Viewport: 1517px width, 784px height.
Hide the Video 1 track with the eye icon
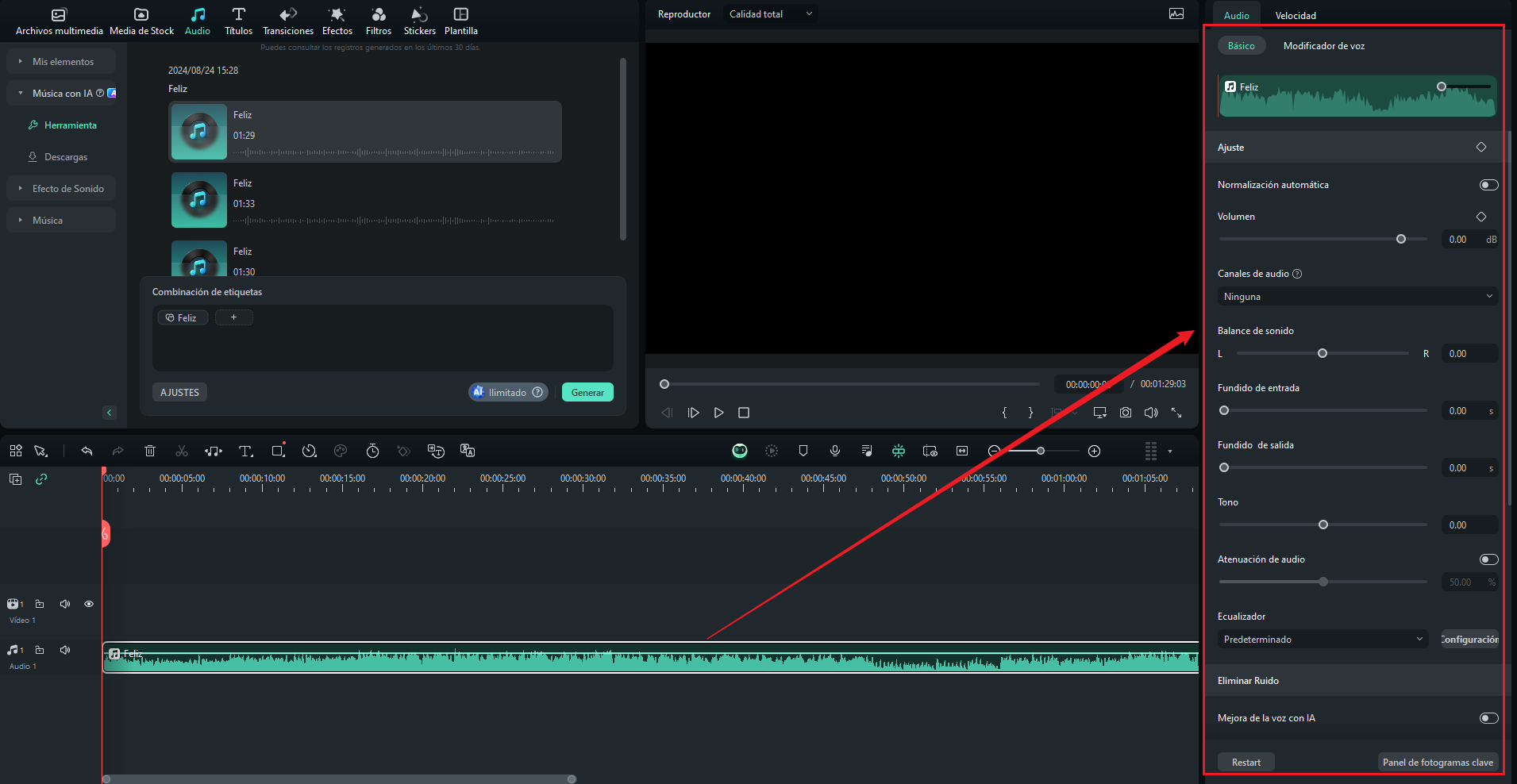click(89, 604)
